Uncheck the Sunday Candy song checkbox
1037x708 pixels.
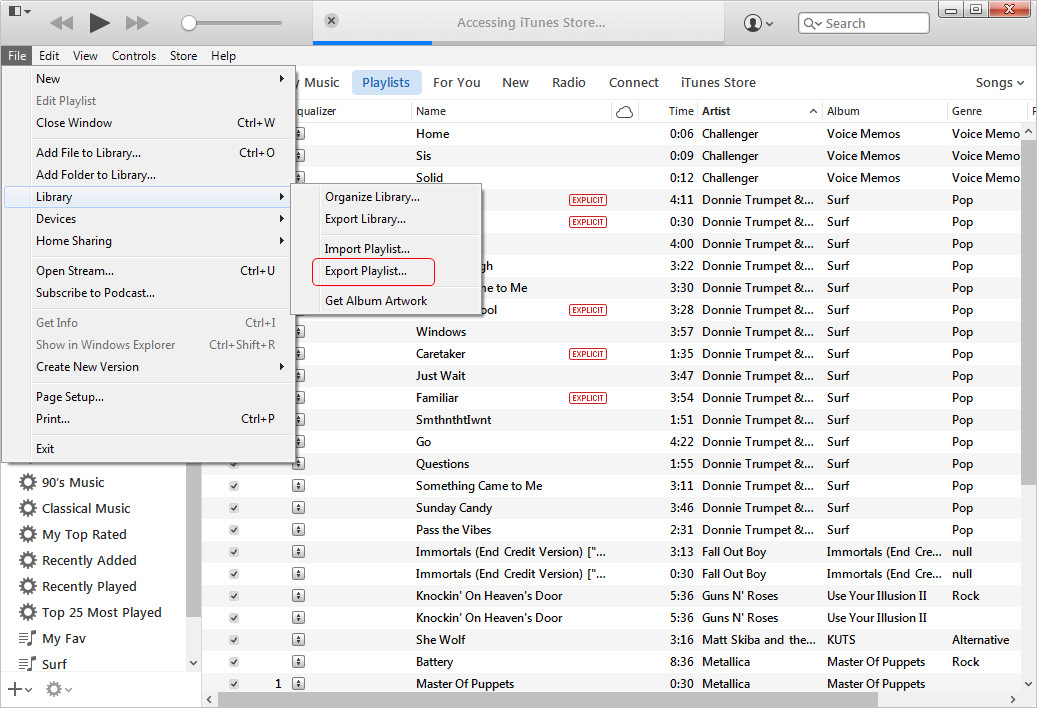tap(234, 508)
